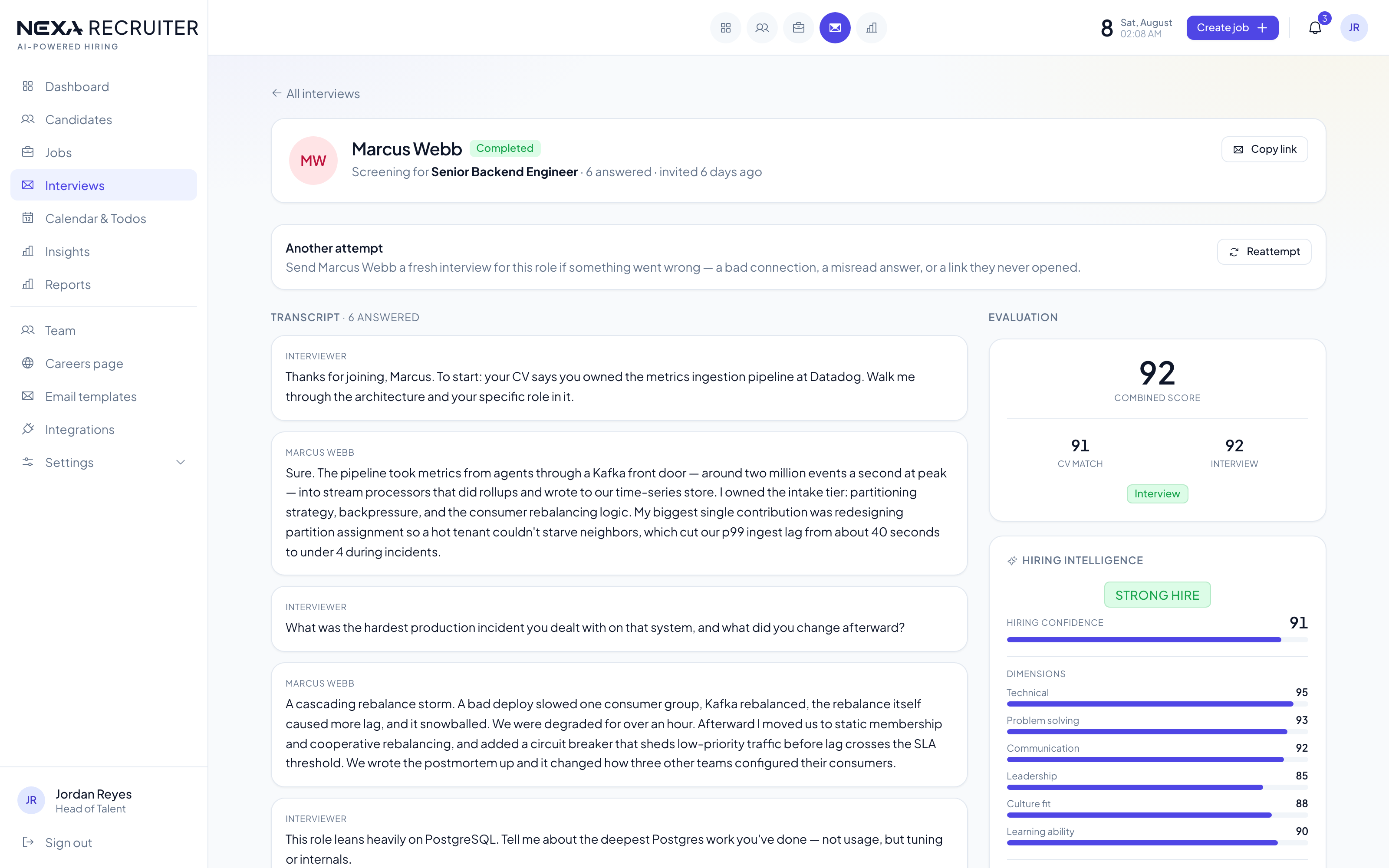Click the Email templates envelope icon
The height and width of the screenshot is (868, 1389).
[27, 396]
